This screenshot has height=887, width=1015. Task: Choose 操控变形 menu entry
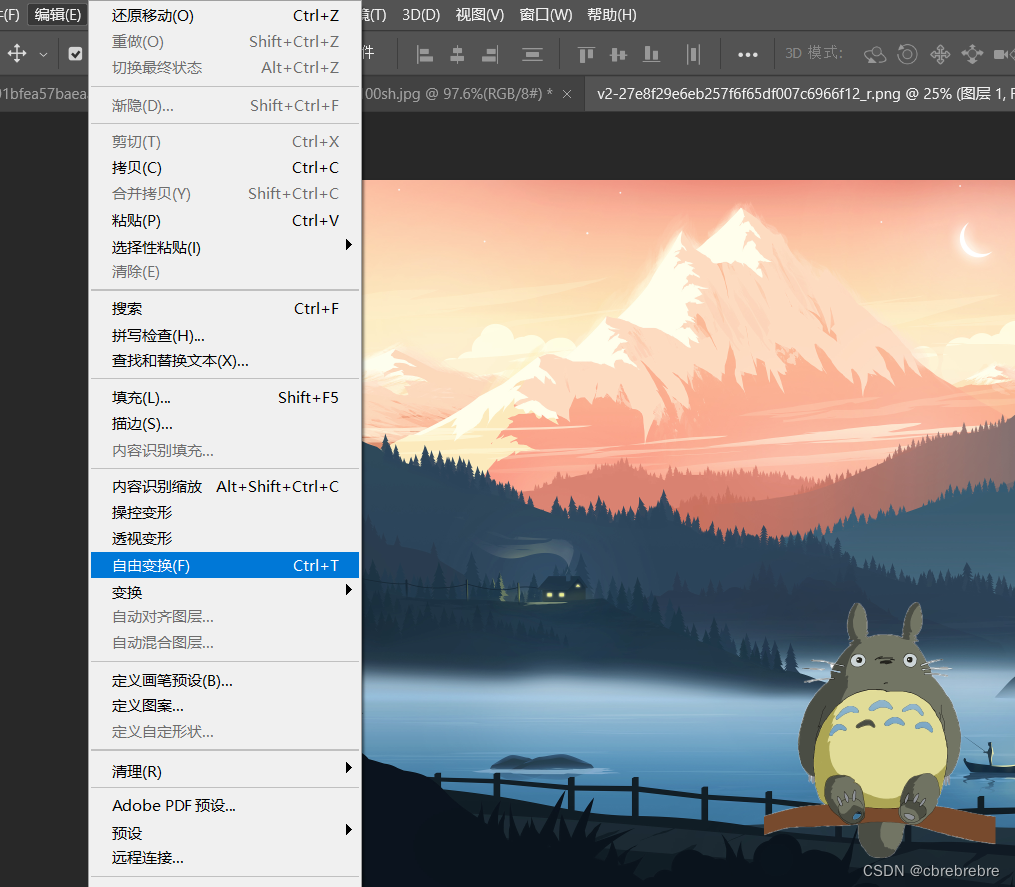click(x=225, y=513)
